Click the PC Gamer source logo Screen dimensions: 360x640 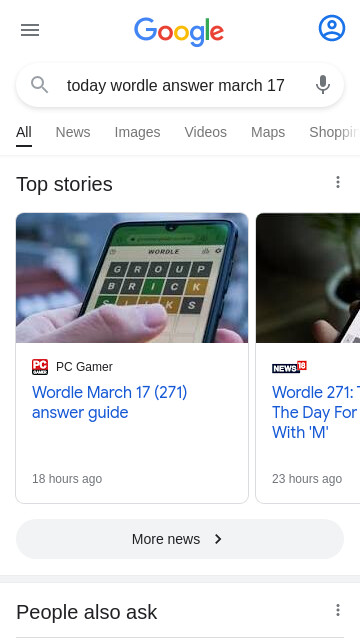[40, 367]
